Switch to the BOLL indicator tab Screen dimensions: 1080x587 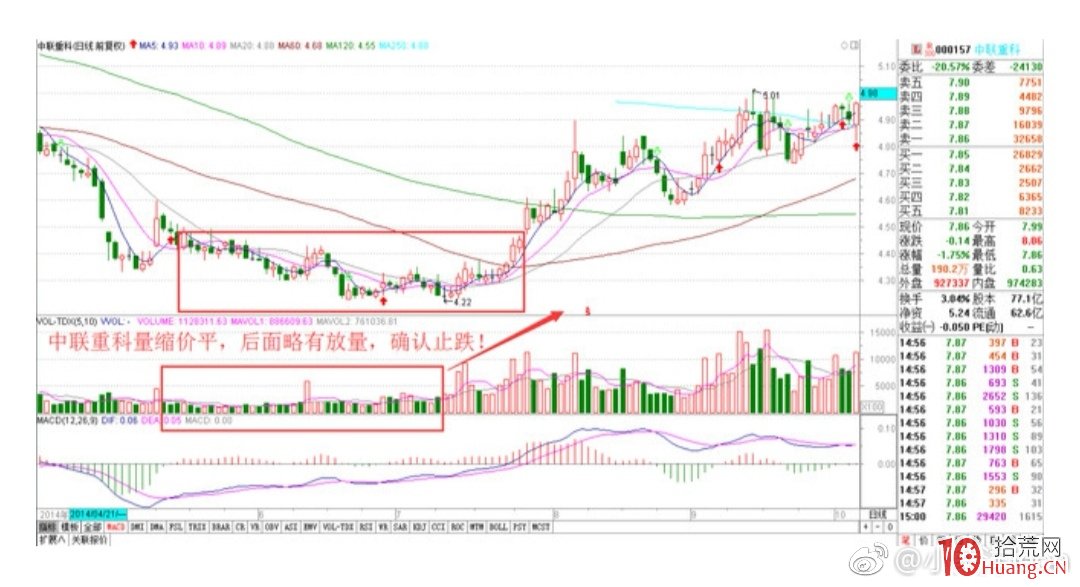pyautogui.click(x=498, y=527)
